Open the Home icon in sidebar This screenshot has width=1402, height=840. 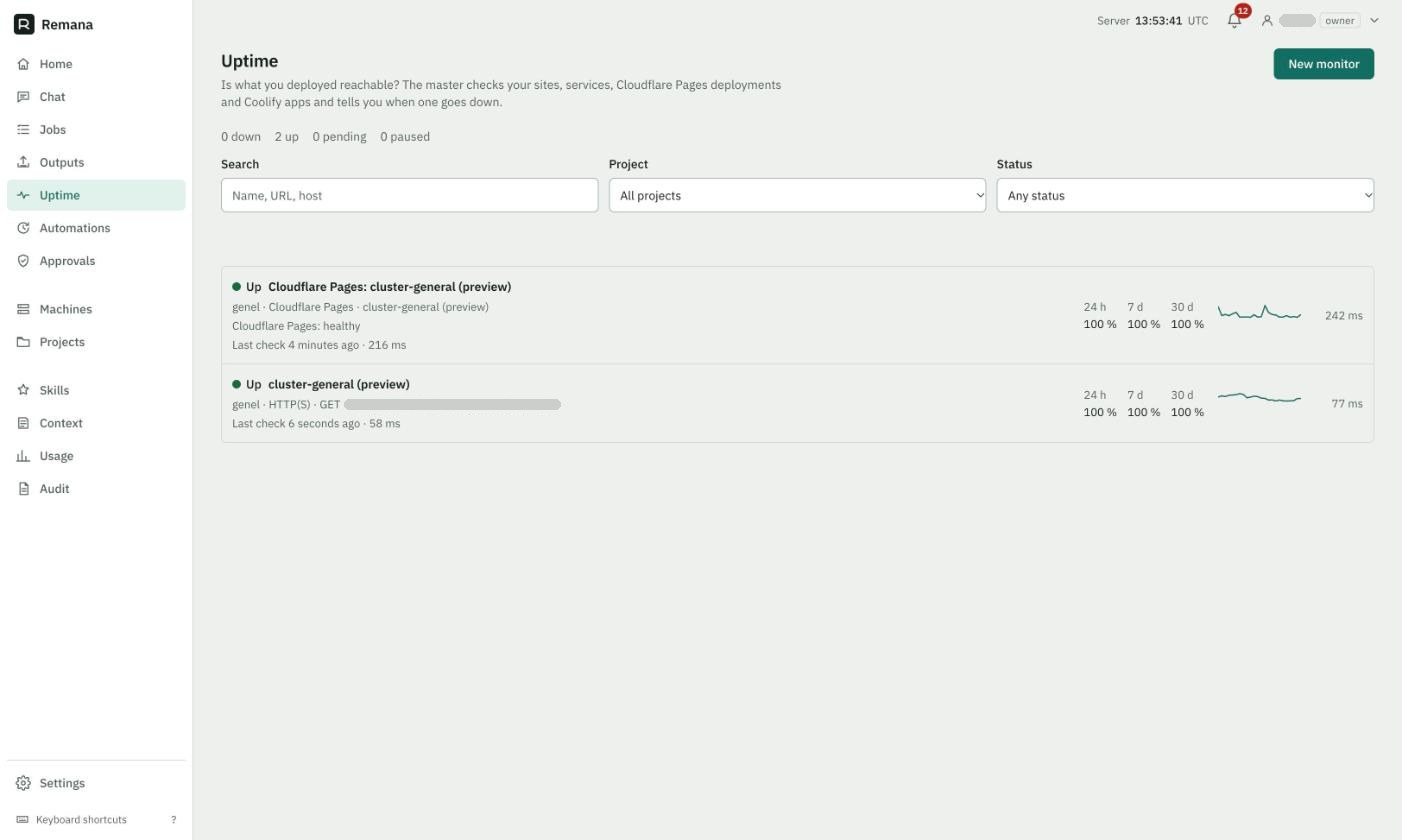point(23,64)
